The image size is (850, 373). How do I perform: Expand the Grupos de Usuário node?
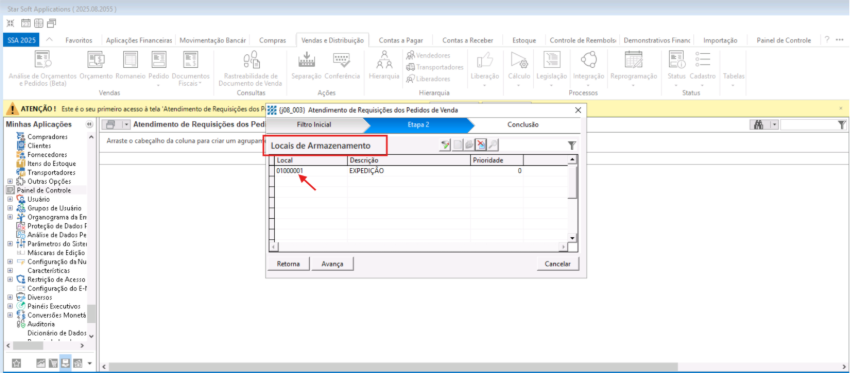coord(10,208)
